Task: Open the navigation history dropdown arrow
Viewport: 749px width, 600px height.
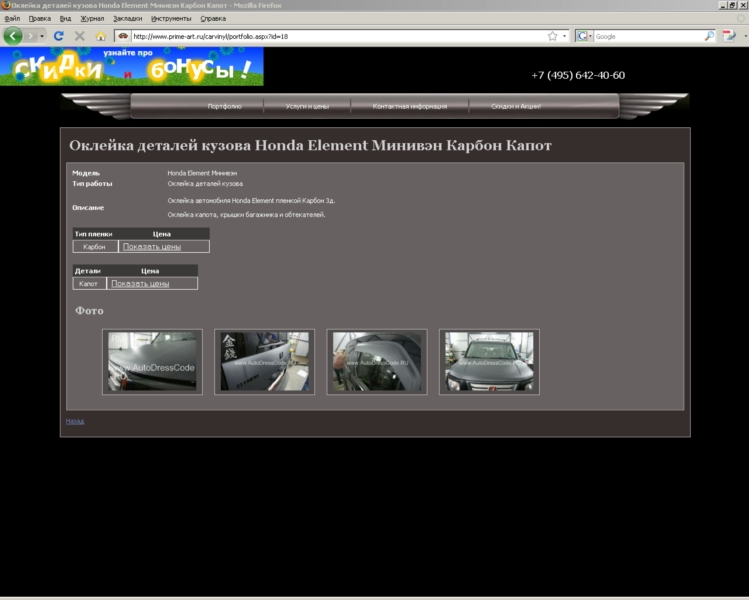Action: [x=42, y=36]
